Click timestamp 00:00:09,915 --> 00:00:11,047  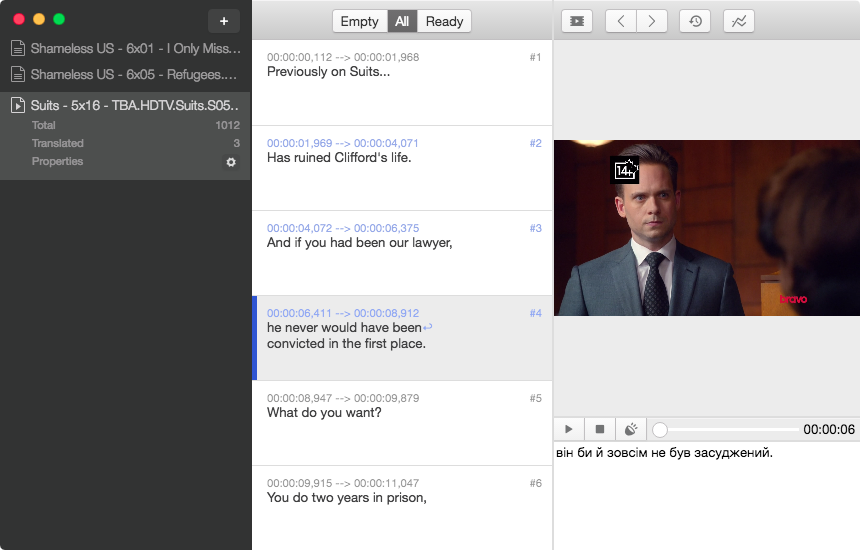[343, 483]
